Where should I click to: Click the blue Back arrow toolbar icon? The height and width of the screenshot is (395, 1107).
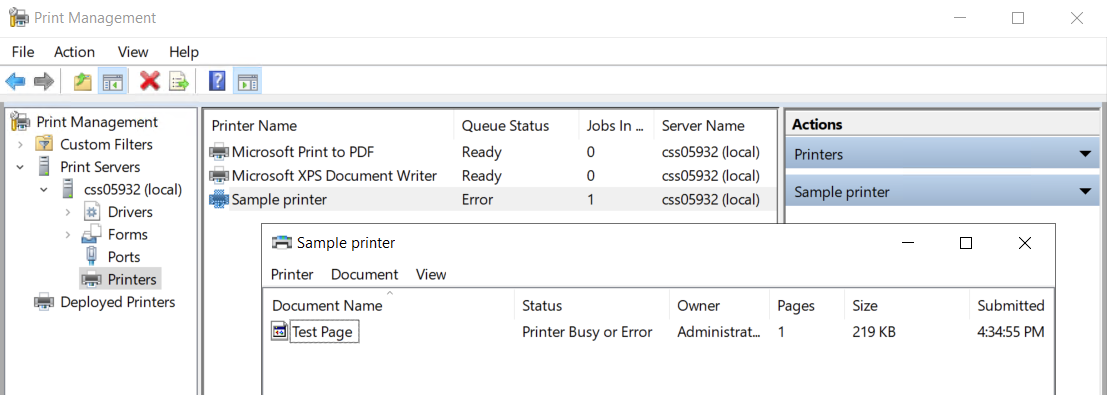coord(16,81)
